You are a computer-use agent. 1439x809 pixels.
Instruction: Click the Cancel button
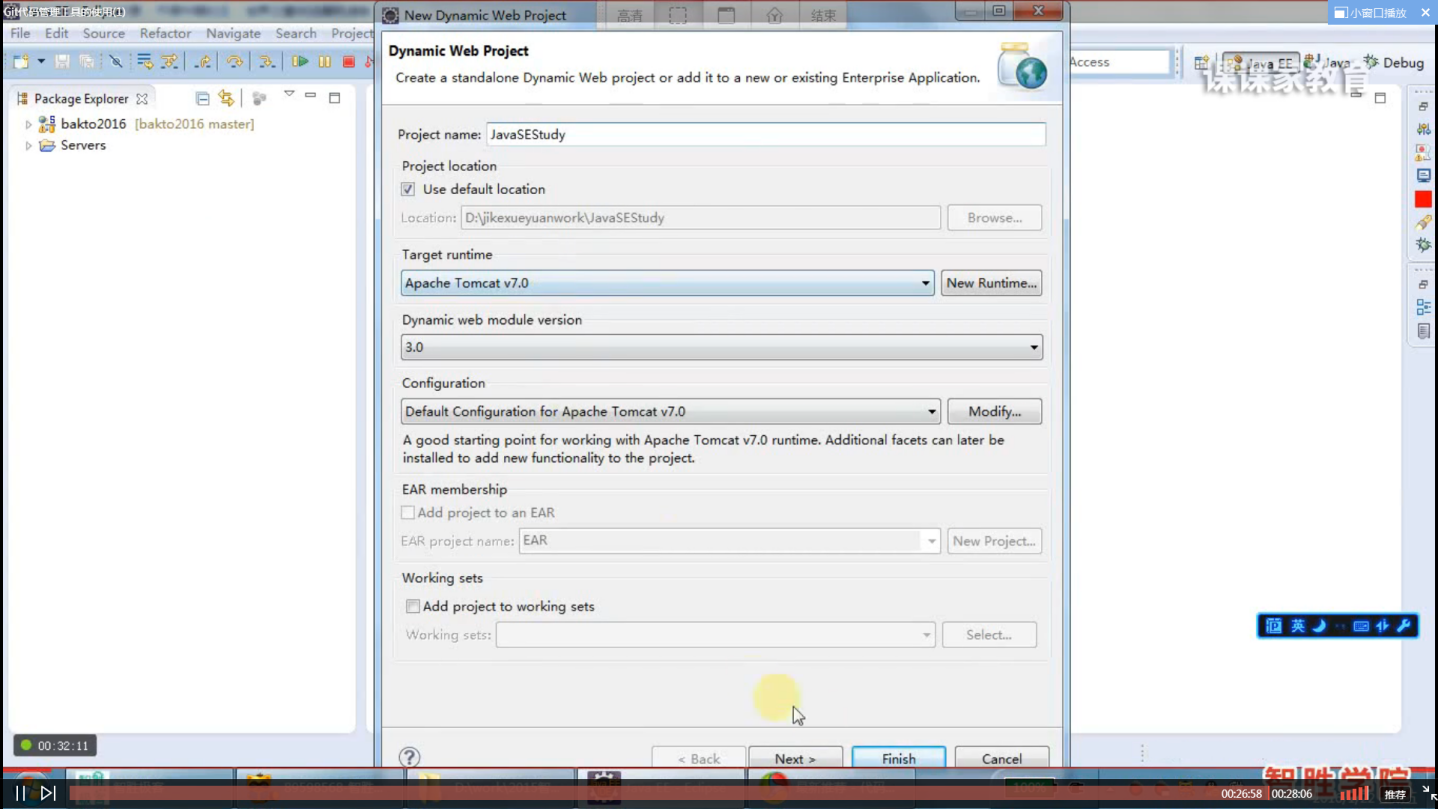pos(1002,758)
